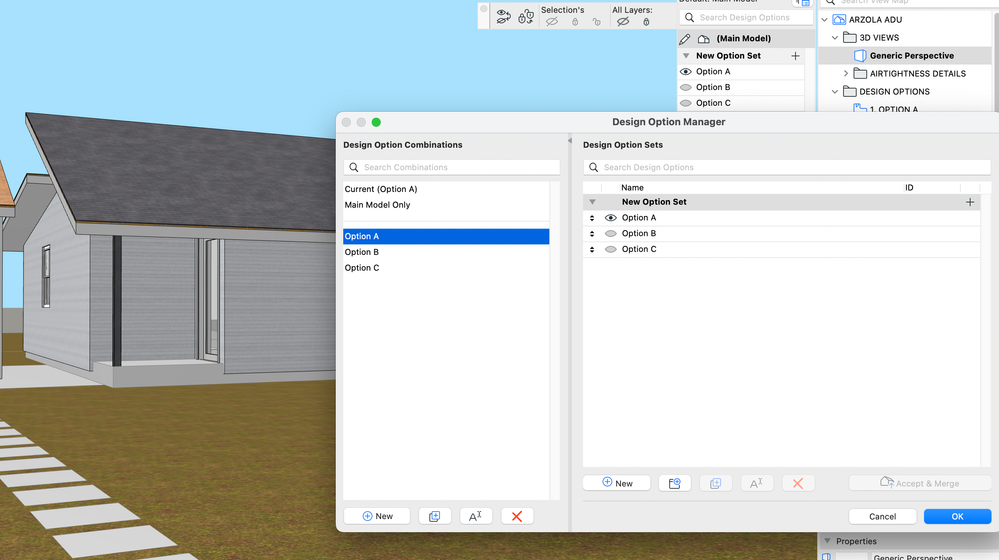Select Option A in combinations list
The image size is (999, 560).
coord(446,236)
